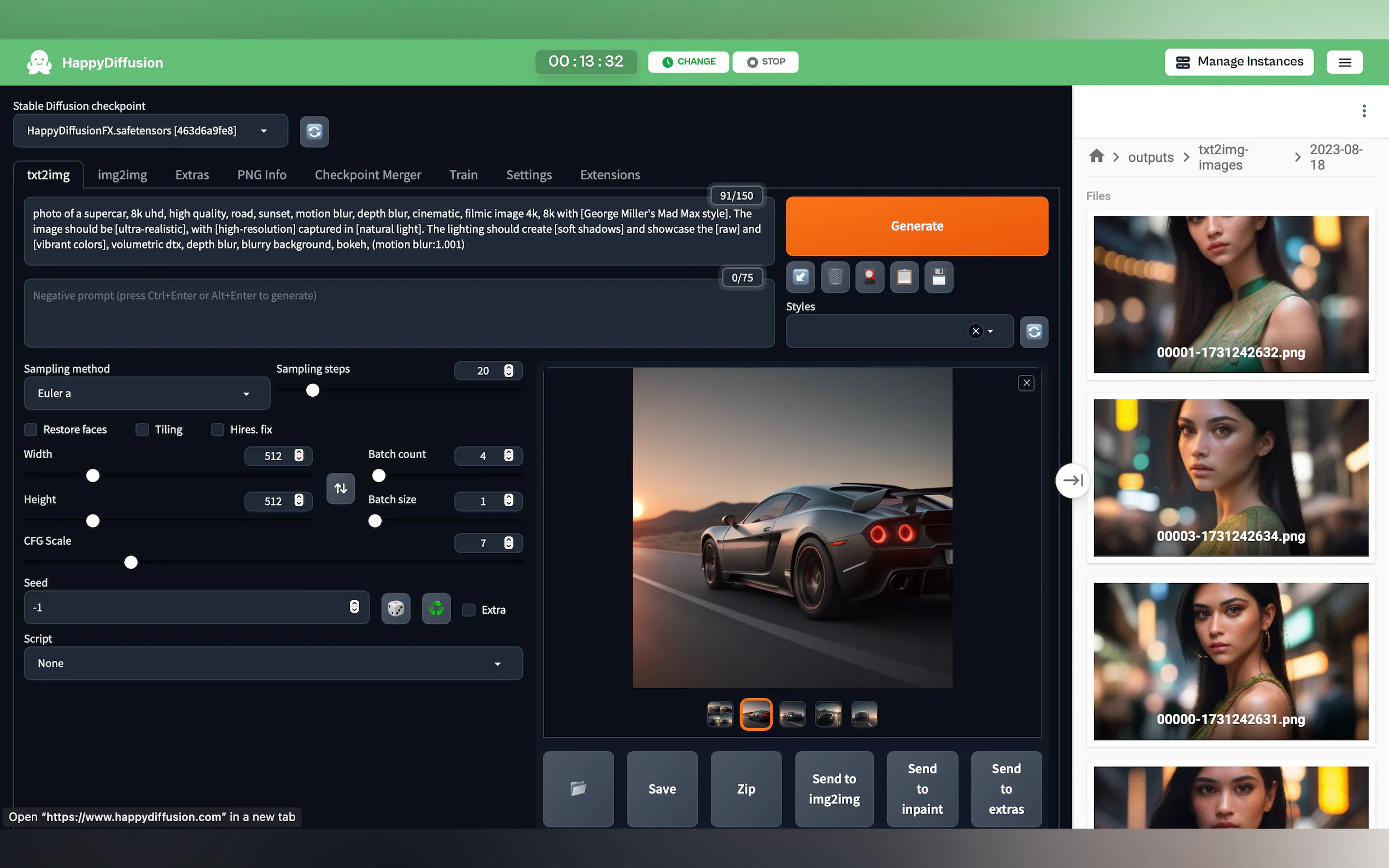This screenshot has height=868, width=1389.
Task: Click the green recycle seed icon
Action: 436,608
